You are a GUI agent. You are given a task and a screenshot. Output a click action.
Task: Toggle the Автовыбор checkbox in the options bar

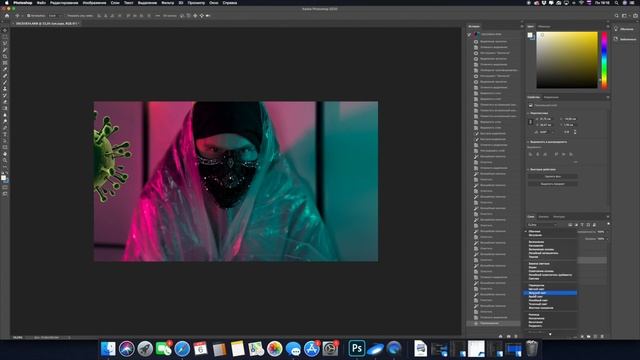pyautogui.click(x=29, y=16)
